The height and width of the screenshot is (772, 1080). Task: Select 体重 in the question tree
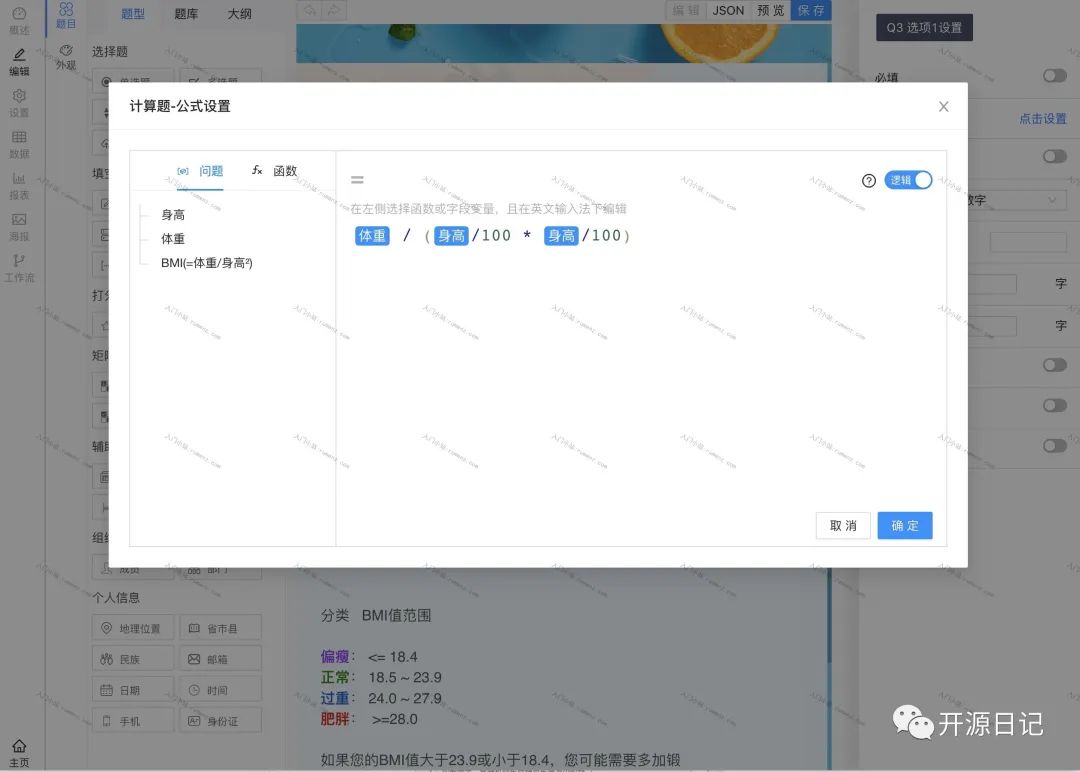coord(173,239)
